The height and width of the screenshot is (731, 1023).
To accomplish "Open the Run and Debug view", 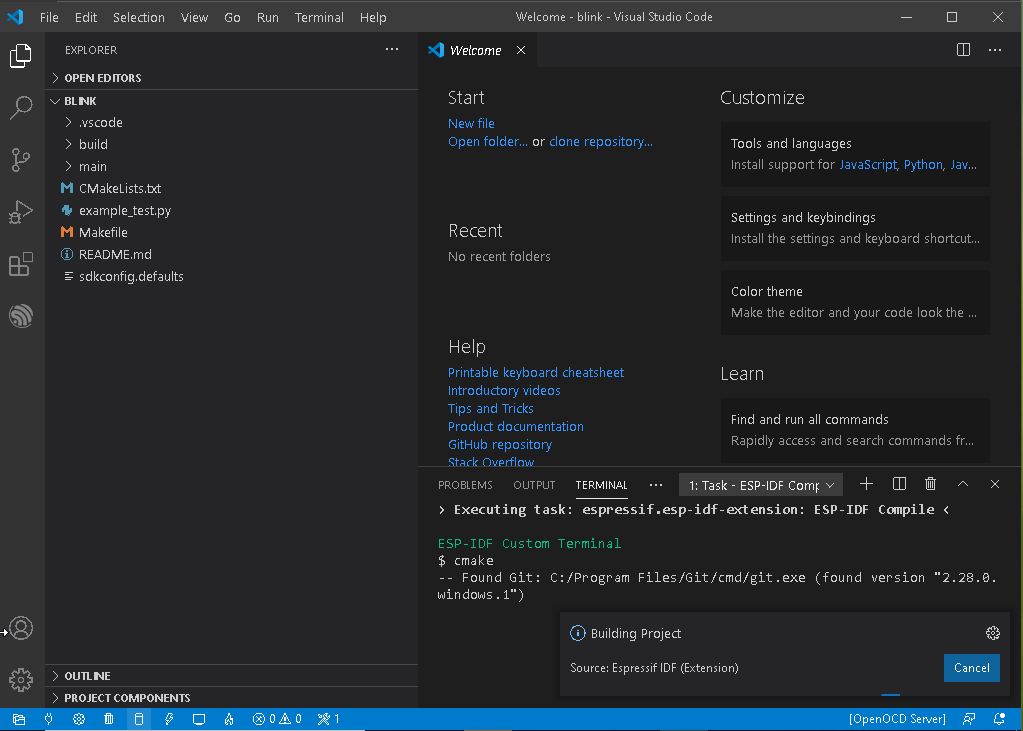I will pyautogui.click(x=21, y=211).
